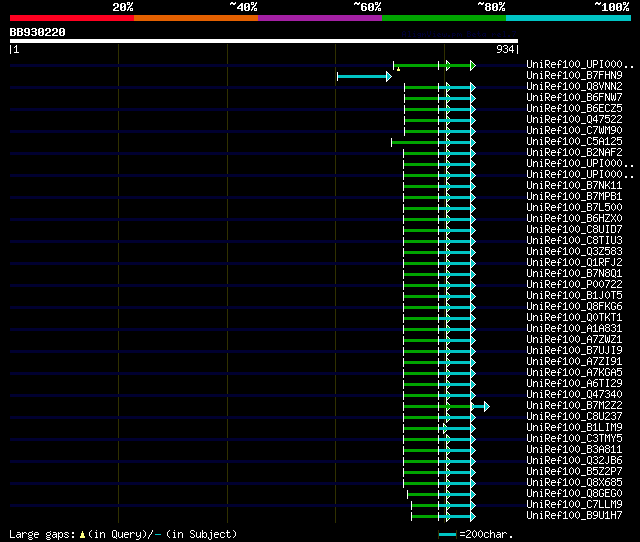Open the UniRef100_Q47522 hit label
This screenshot has width=640, height=542.
[x=574, y=120]
